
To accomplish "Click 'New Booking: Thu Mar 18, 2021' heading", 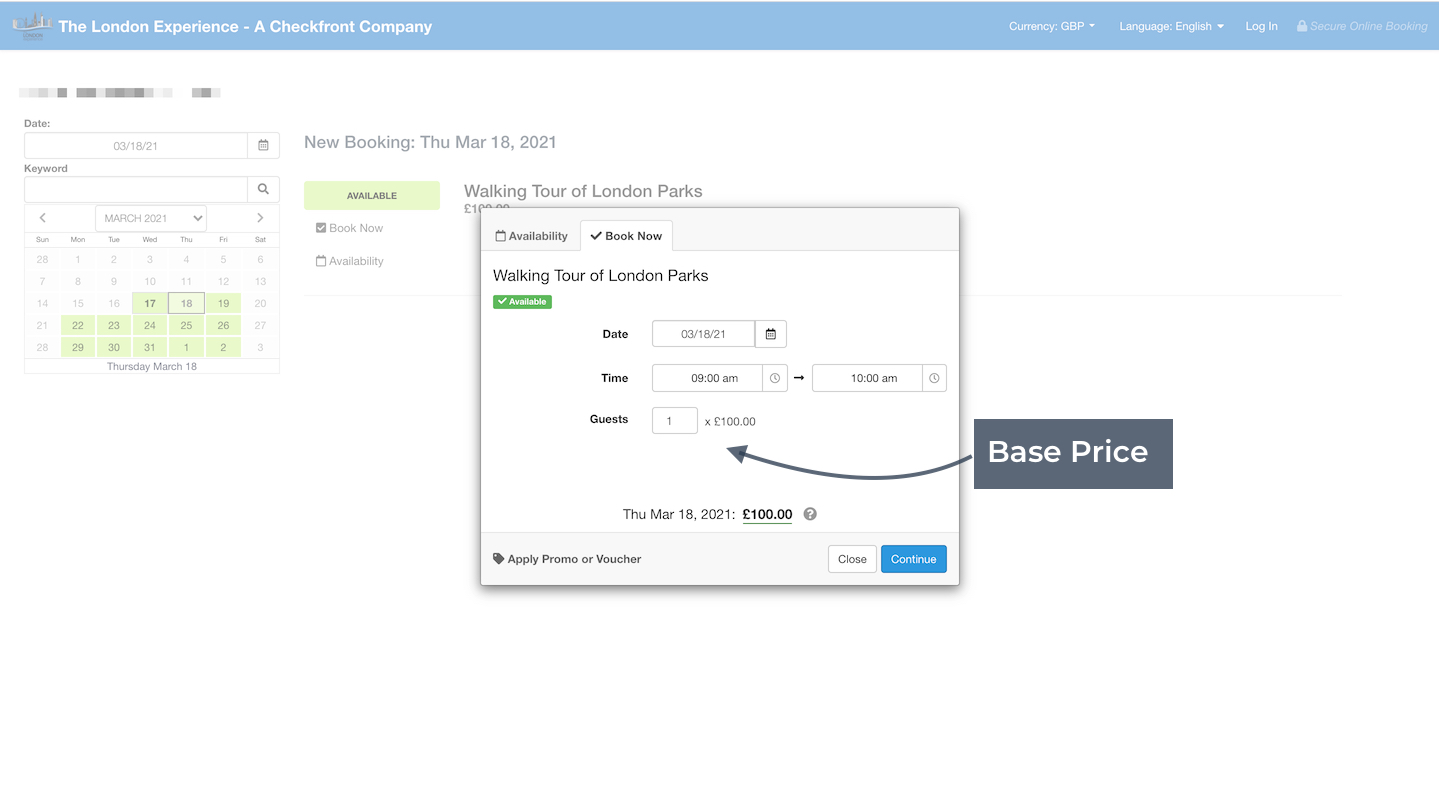I will pyautogui.click(x=430, y=142).
